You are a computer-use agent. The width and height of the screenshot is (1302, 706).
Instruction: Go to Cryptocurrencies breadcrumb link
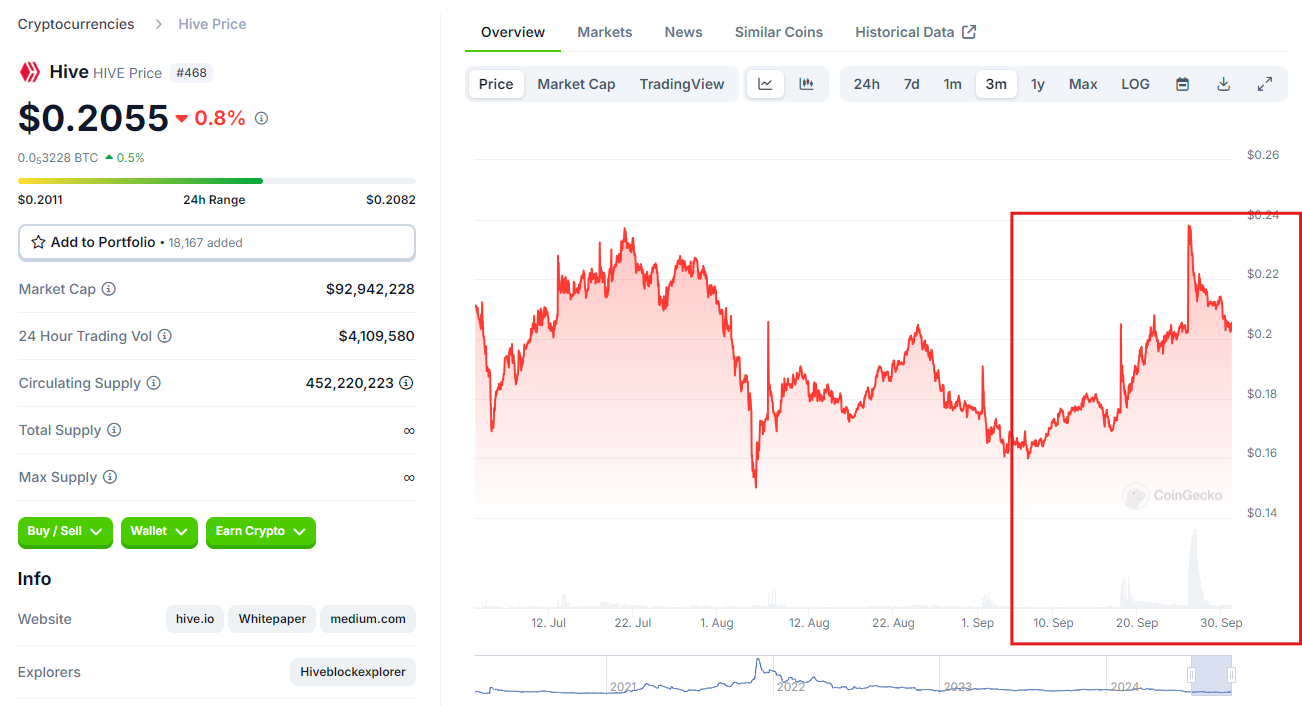coord(76,24)
